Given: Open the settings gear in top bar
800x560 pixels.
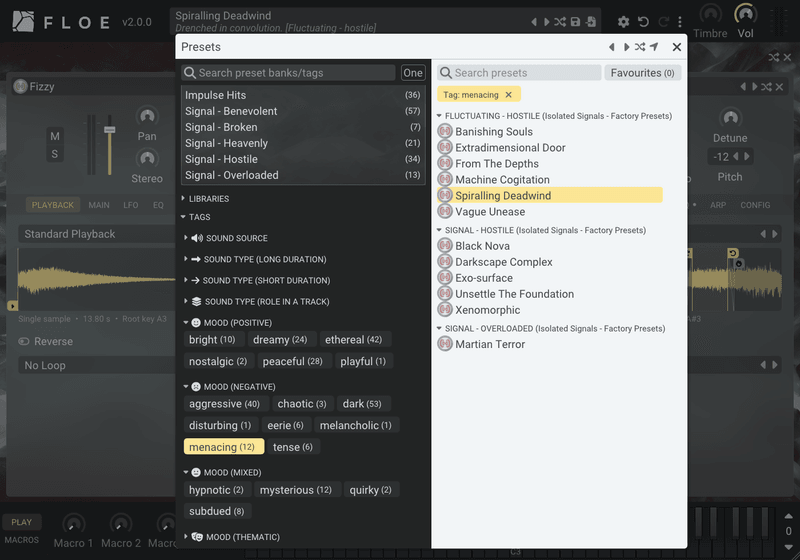Looking at the screenshot, I should [623, 22].
